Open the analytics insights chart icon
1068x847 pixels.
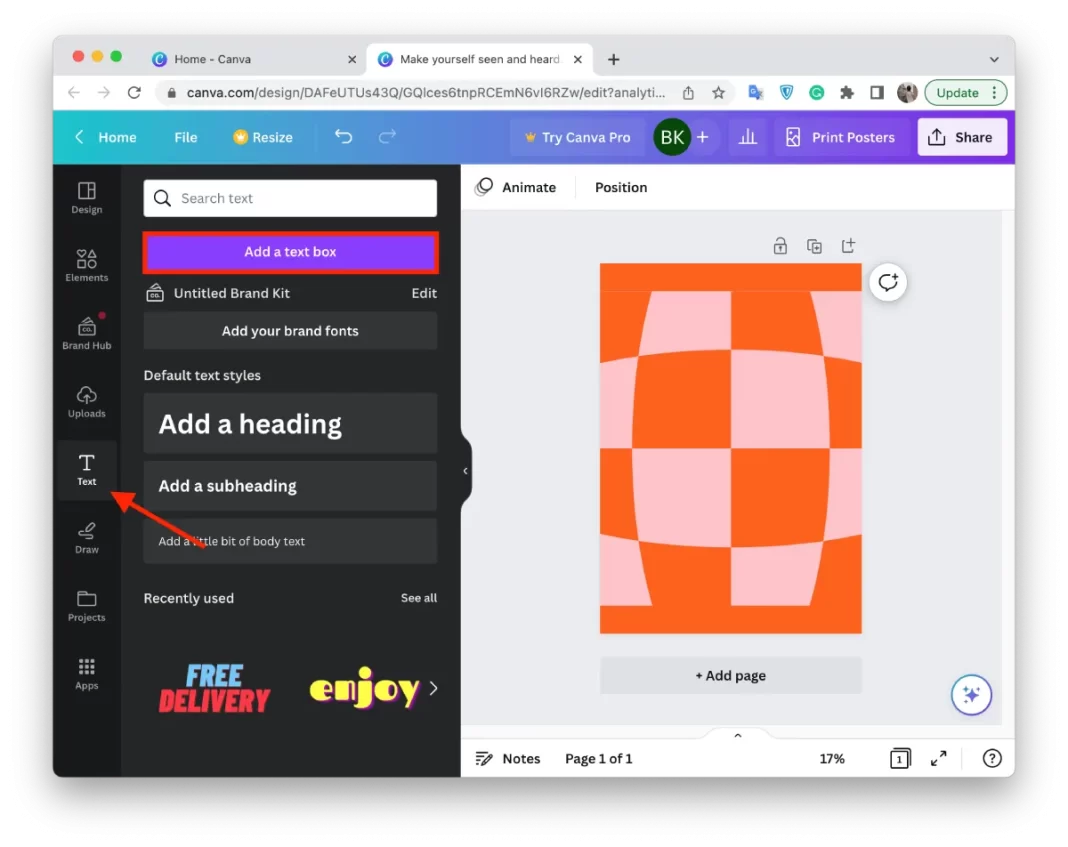tap(748, 137)
